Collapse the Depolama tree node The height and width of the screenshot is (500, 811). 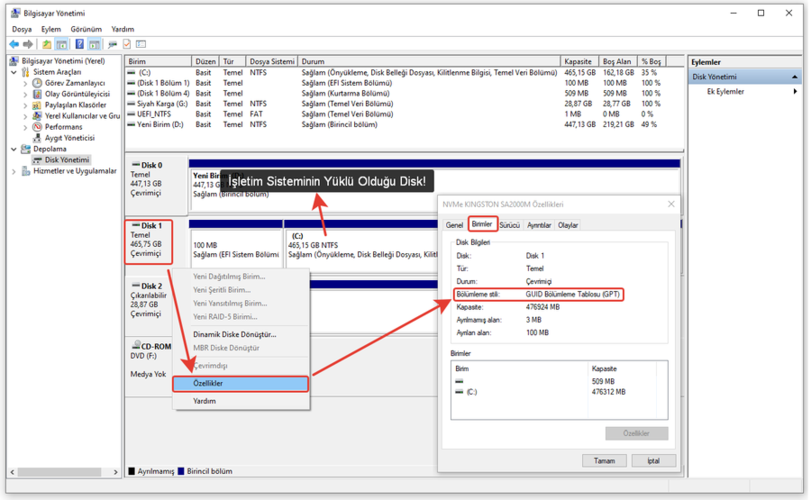click(14, 149)
